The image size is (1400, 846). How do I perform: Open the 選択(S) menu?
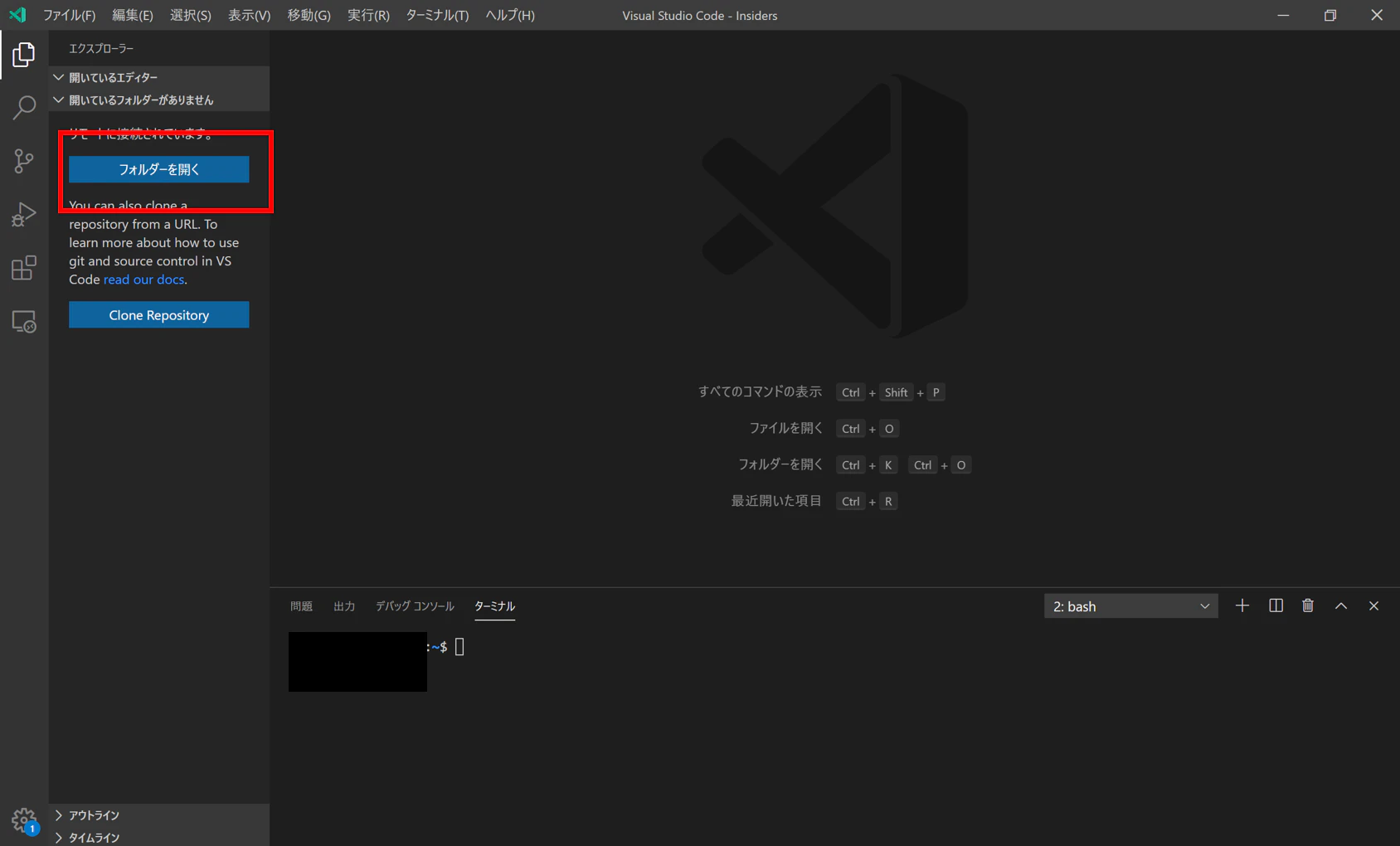pyautogui.click(x=191, y=15)
